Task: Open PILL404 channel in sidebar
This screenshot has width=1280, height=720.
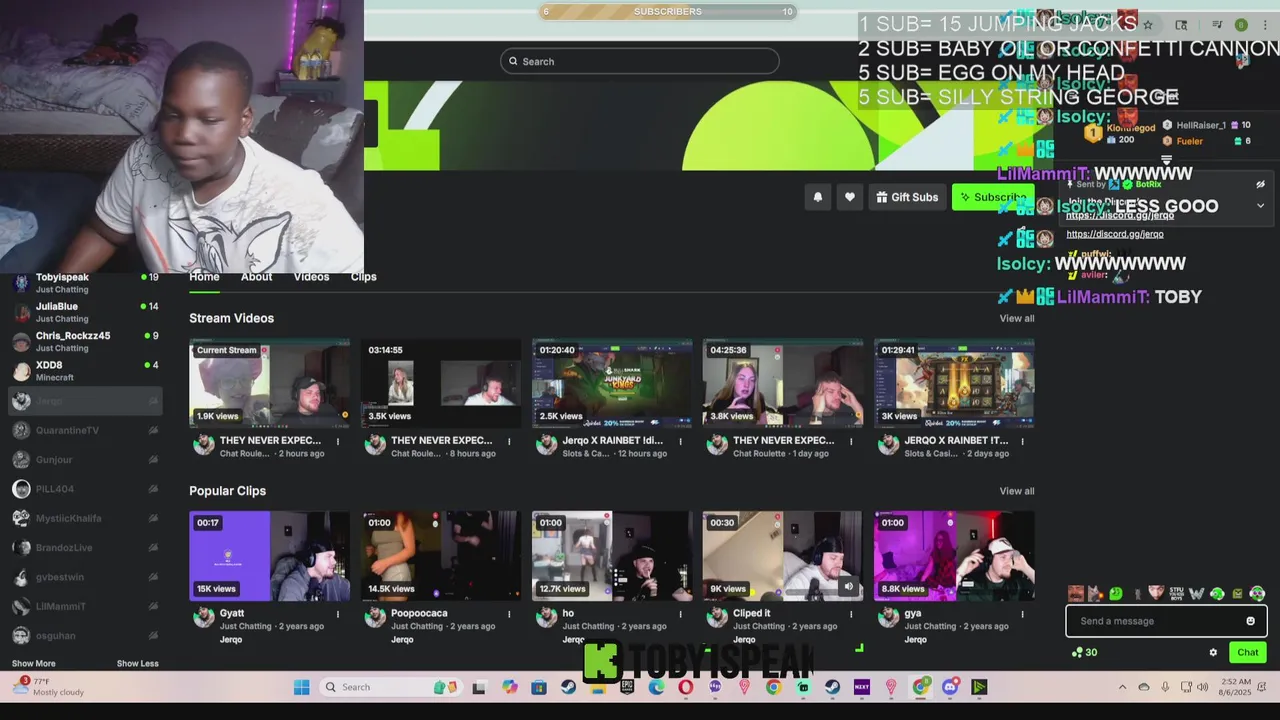Action: tap(85, 489)
